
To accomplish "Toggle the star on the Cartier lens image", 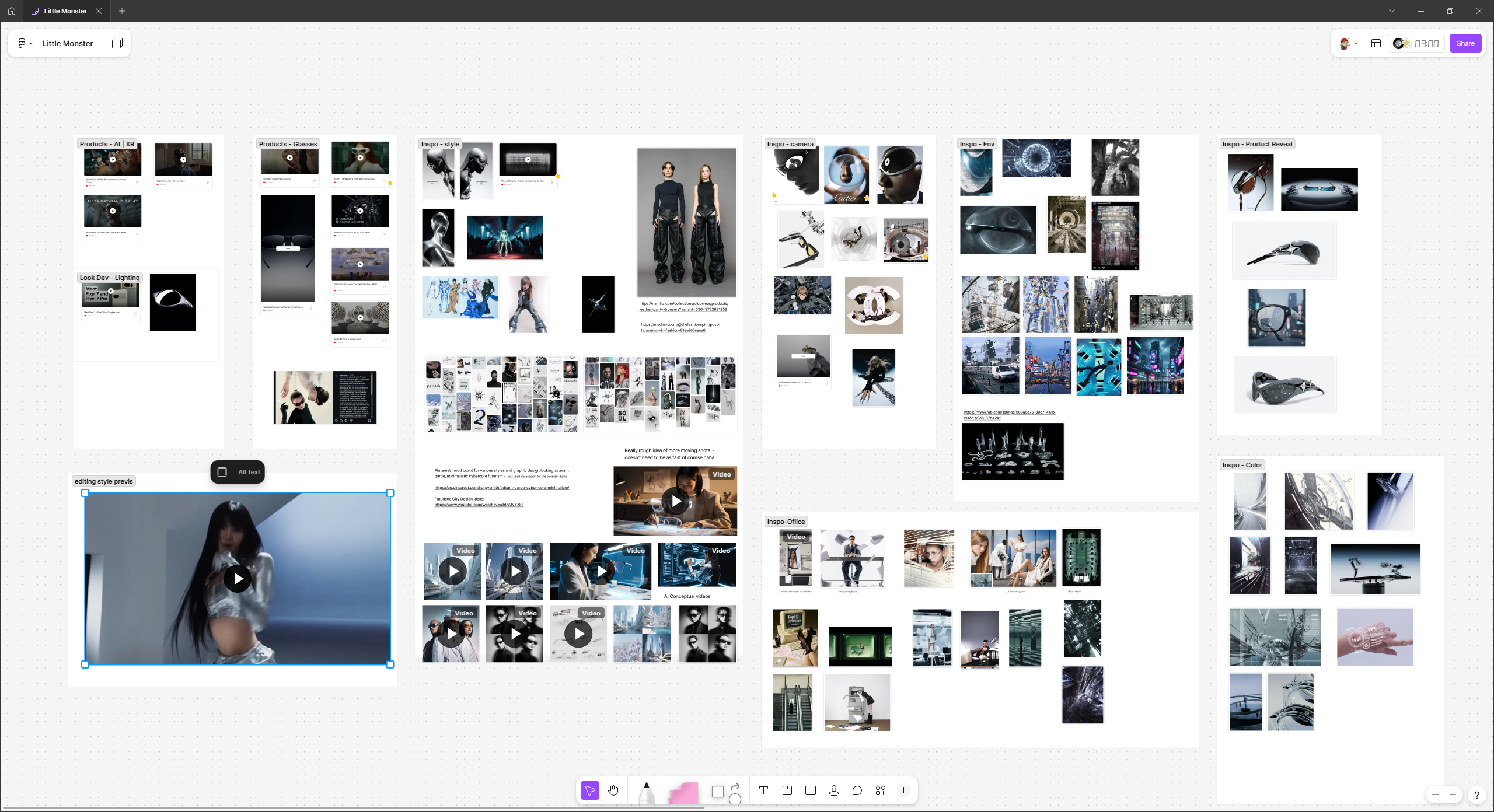I will click(867, 199).
